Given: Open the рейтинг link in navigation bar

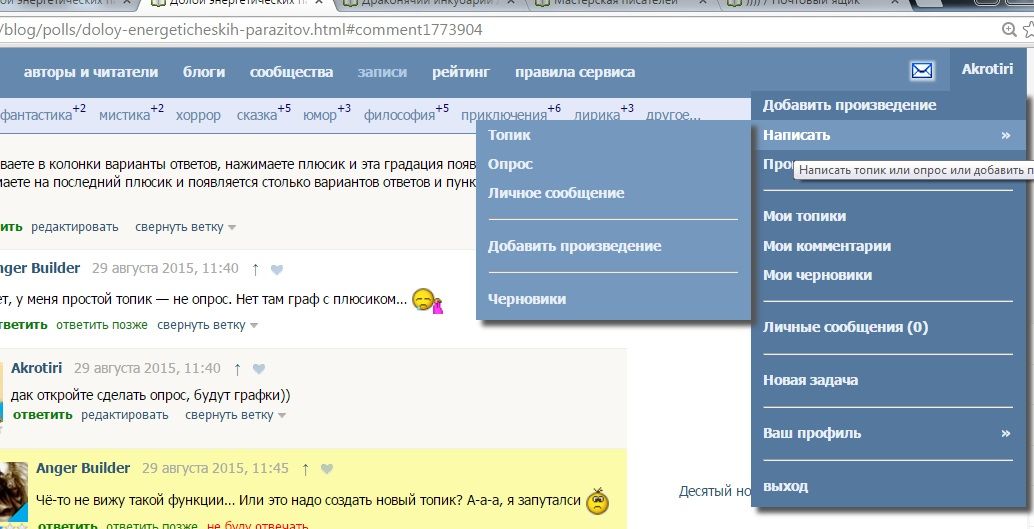Looking at the screenshot, I should [461, 72].
